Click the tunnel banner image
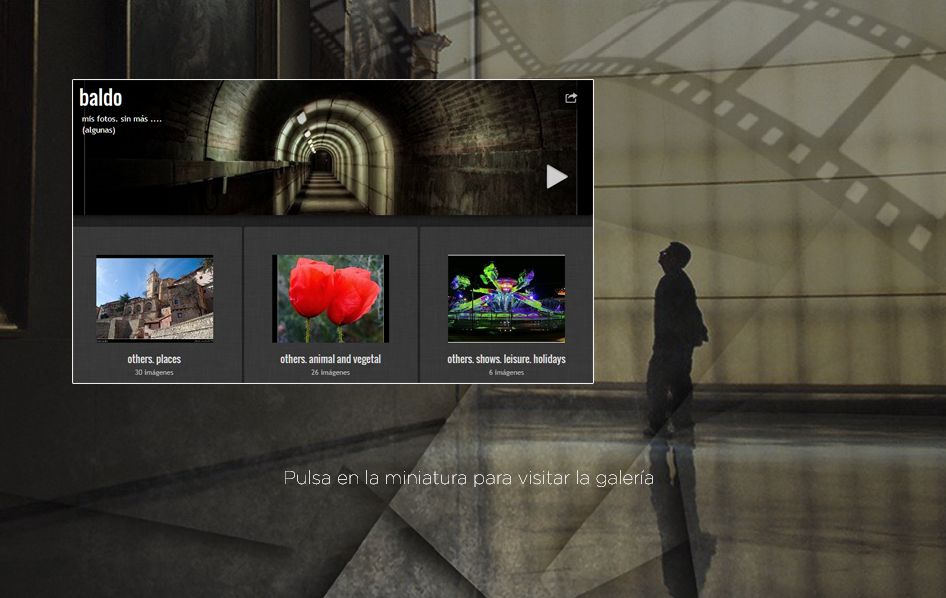 [x=332, y=148]
